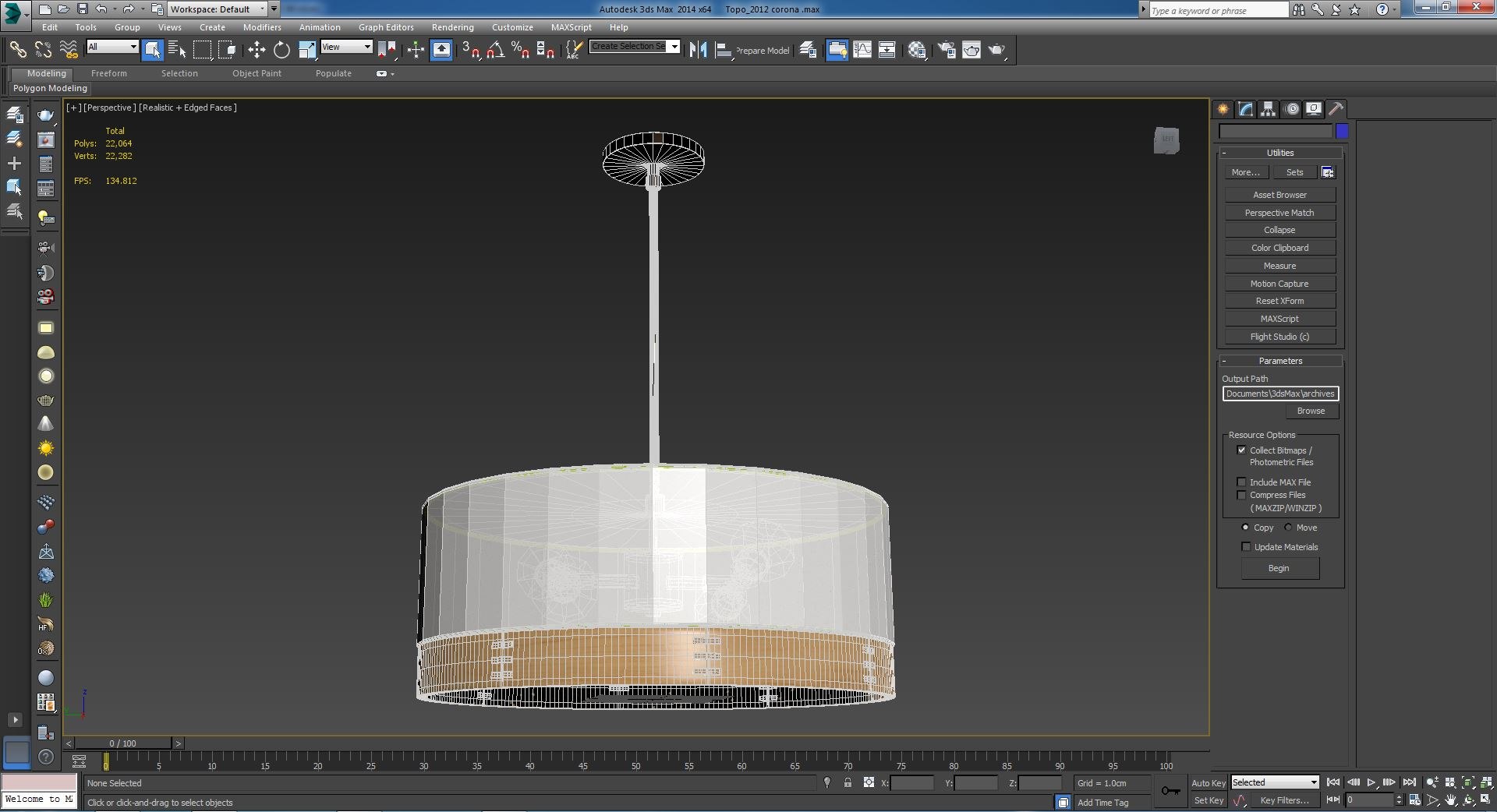Open the Align tool
This screenshot has height=812, width=1497.
pyautogui.click(x=723, y=50)
